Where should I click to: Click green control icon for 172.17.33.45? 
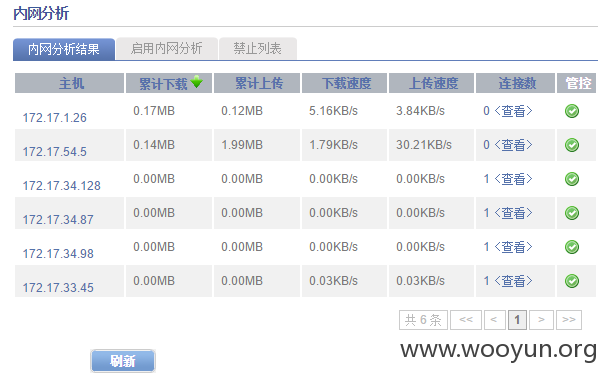572,281
